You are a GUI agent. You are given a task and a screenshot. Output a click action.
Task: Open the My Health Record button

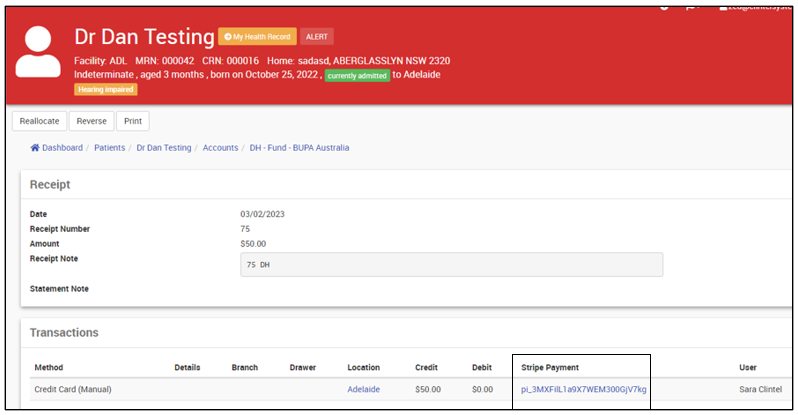pos(258,37)
